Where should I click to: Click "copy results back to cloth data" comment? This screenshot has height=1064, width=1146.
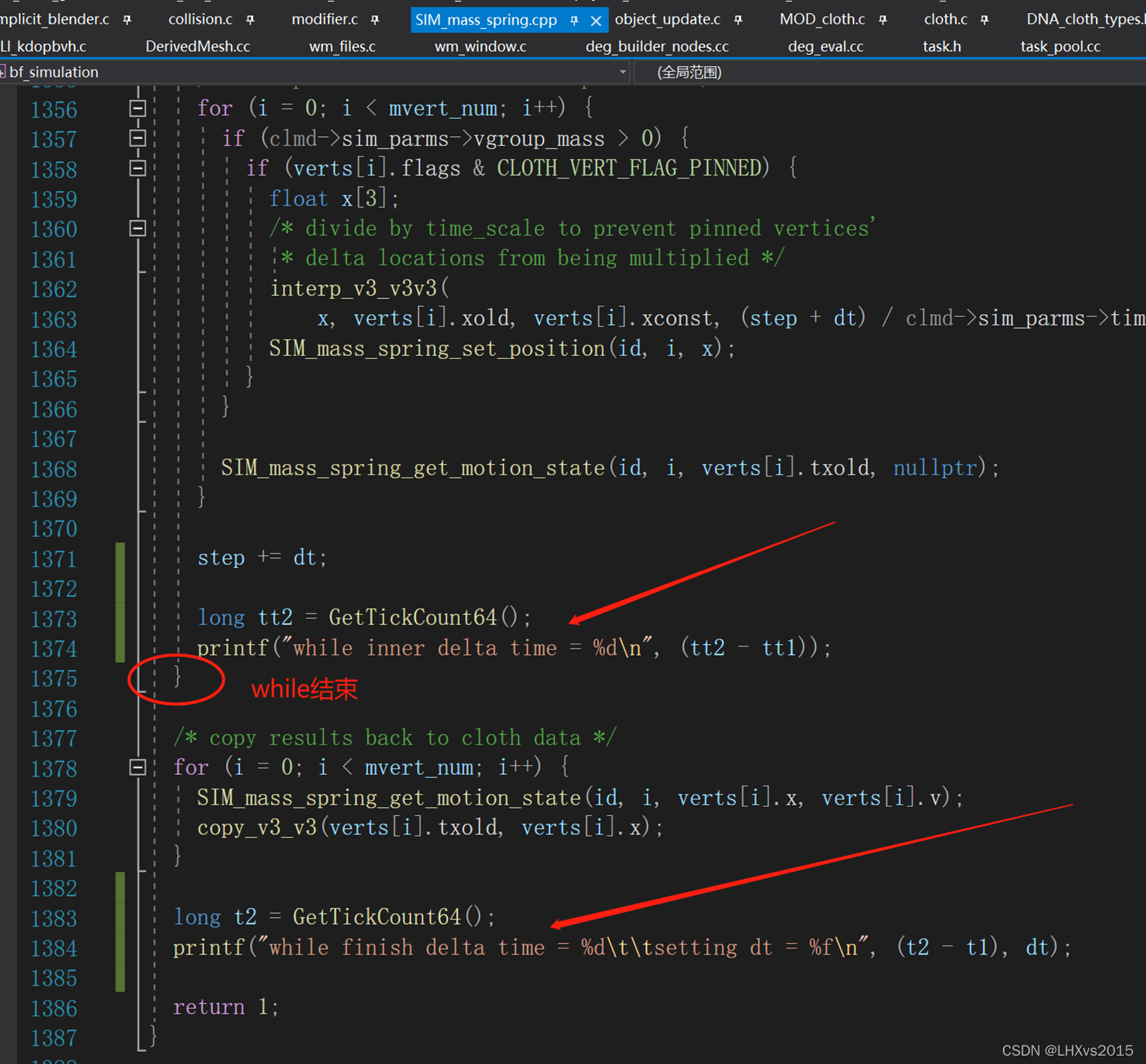(x=395, y=738)
